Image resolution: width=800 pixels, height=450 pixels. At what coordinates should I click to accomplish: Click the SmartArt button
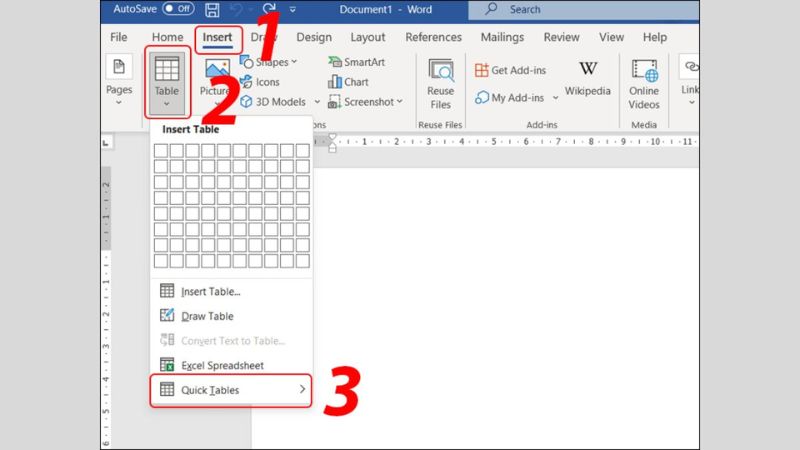[x=357, y=62]
